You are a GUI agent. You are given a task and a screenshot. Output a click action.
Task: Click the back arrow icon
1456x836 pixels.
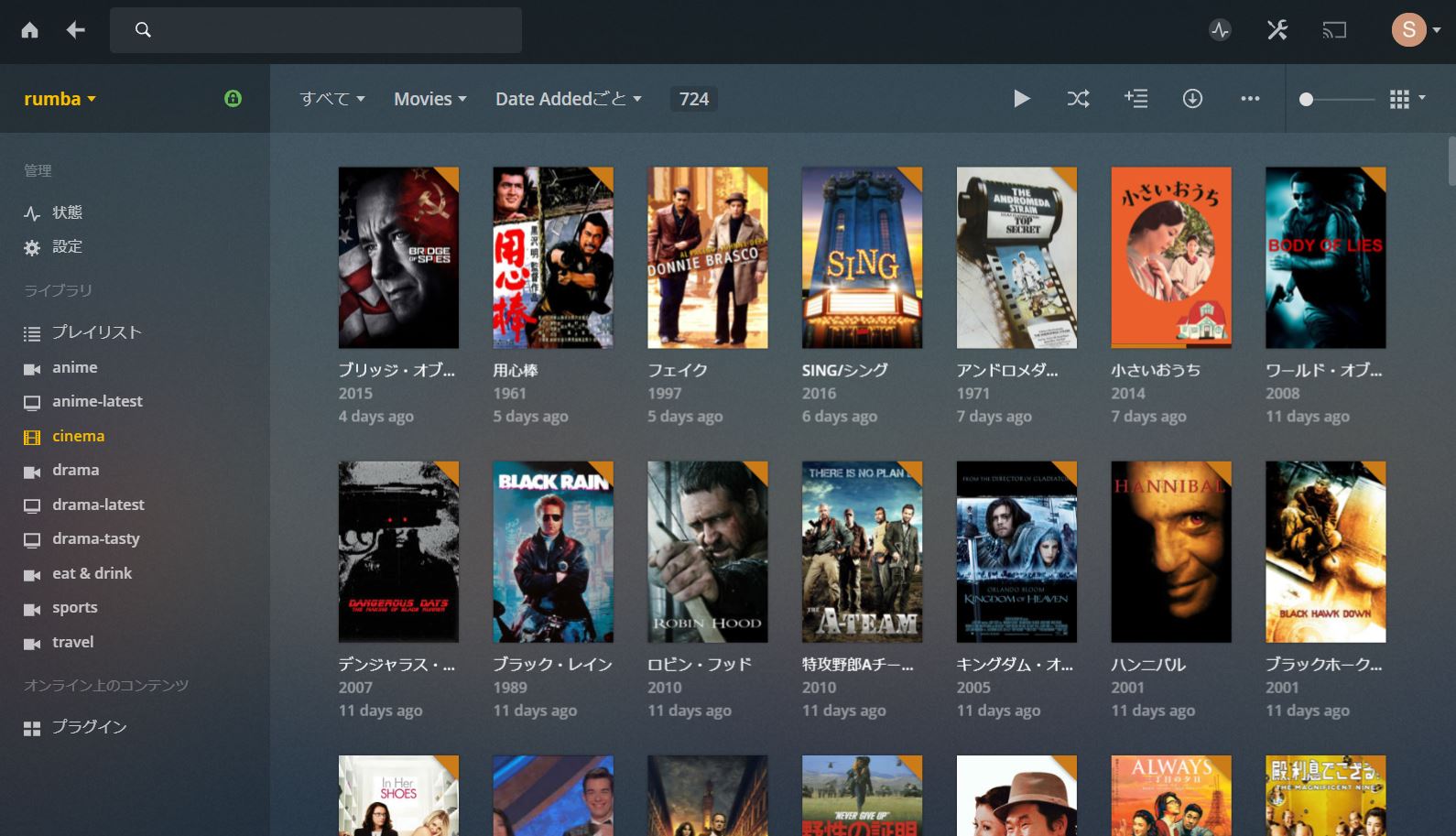(x=76, y=30)
